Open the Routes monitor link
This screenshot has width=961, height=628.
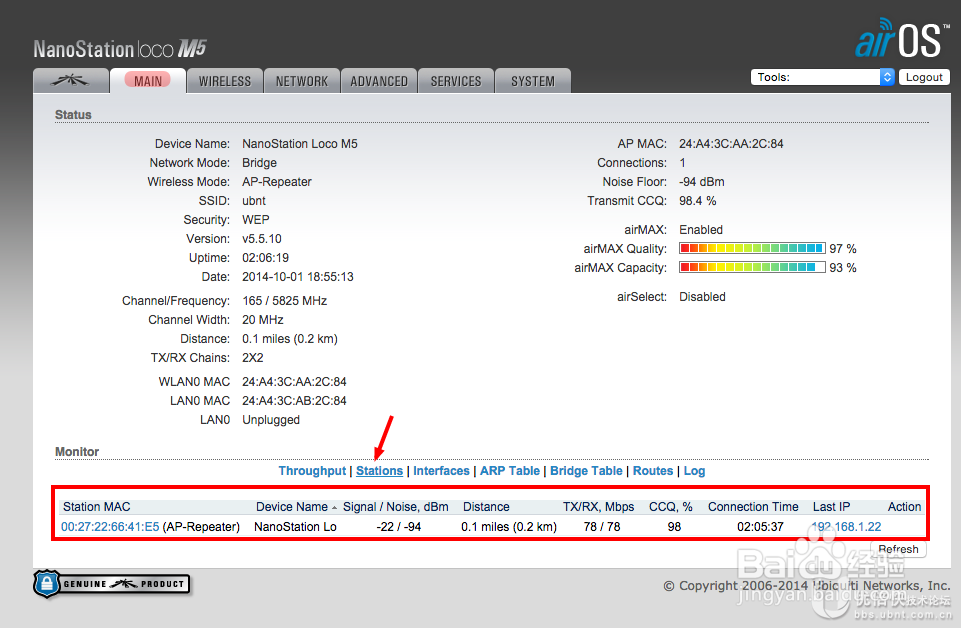coord(653,471)
